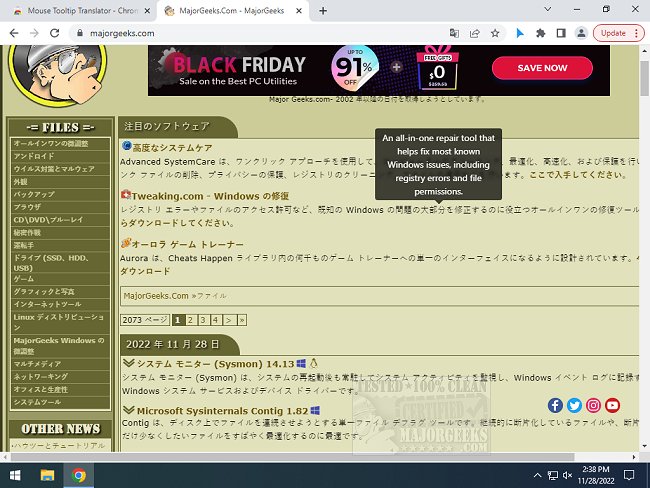
Task: Bookmark this page with the star icon
Action: point(495,33)
